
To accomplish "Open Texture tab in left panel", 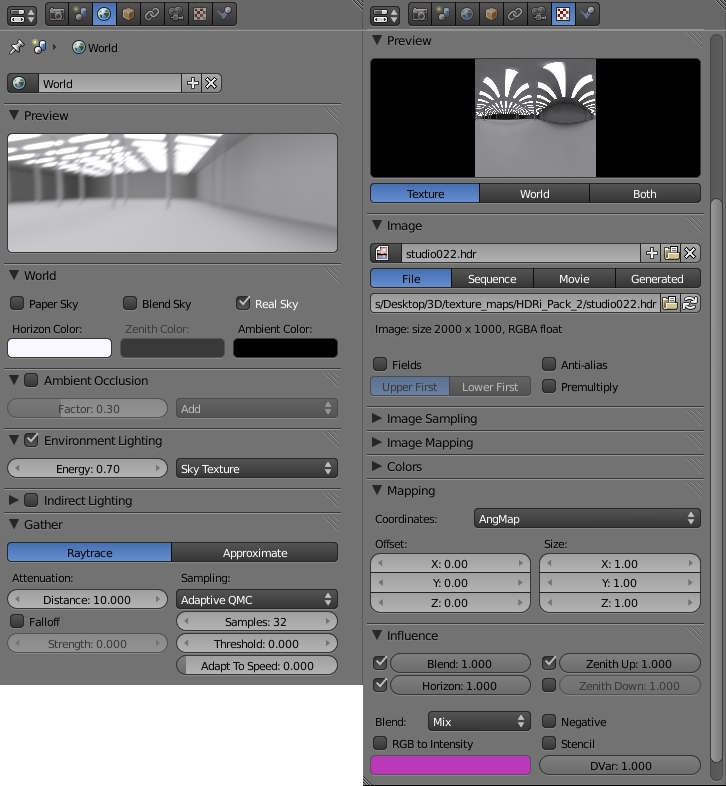I will click(x=200, y=14).
